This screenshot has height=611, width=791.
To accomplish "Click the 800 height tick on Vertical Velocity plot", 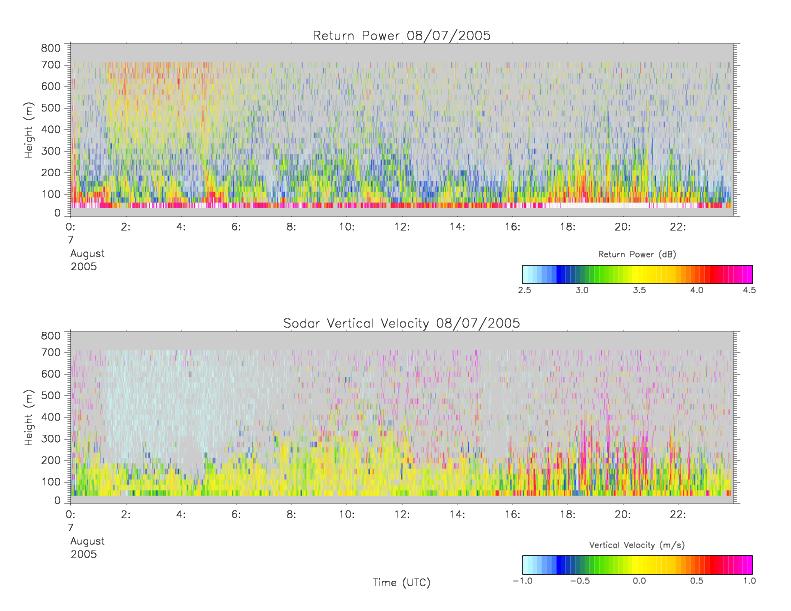I will click(x=50, y=336).
